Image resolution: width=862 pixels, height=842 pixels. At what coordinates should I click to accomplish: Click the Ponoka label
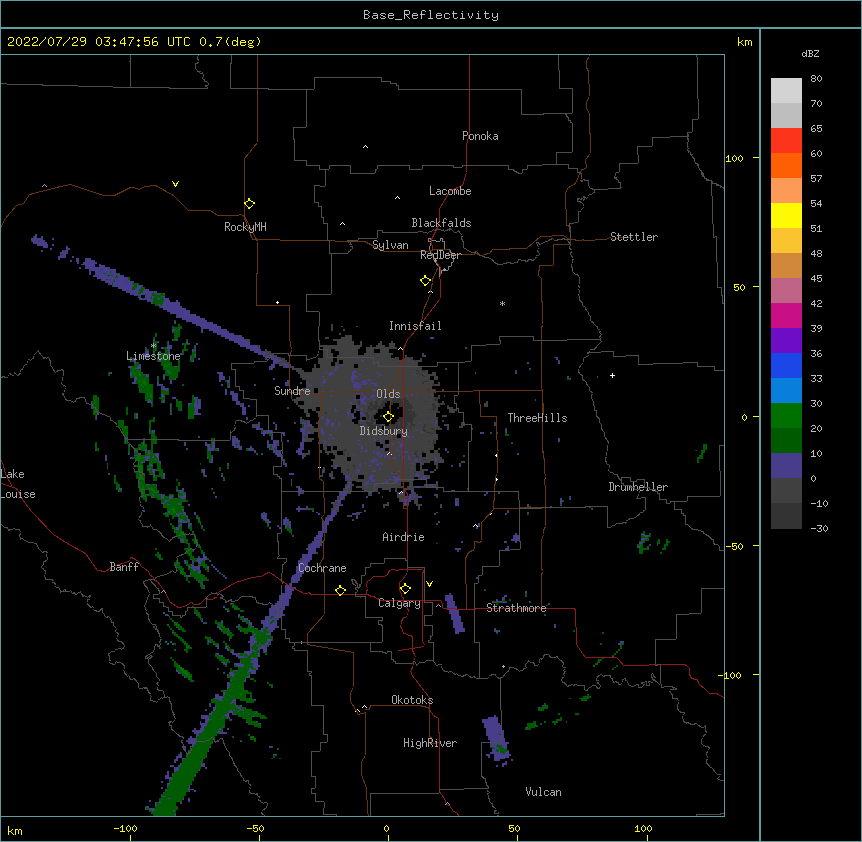pyautogui.click(x=480, y=136)
